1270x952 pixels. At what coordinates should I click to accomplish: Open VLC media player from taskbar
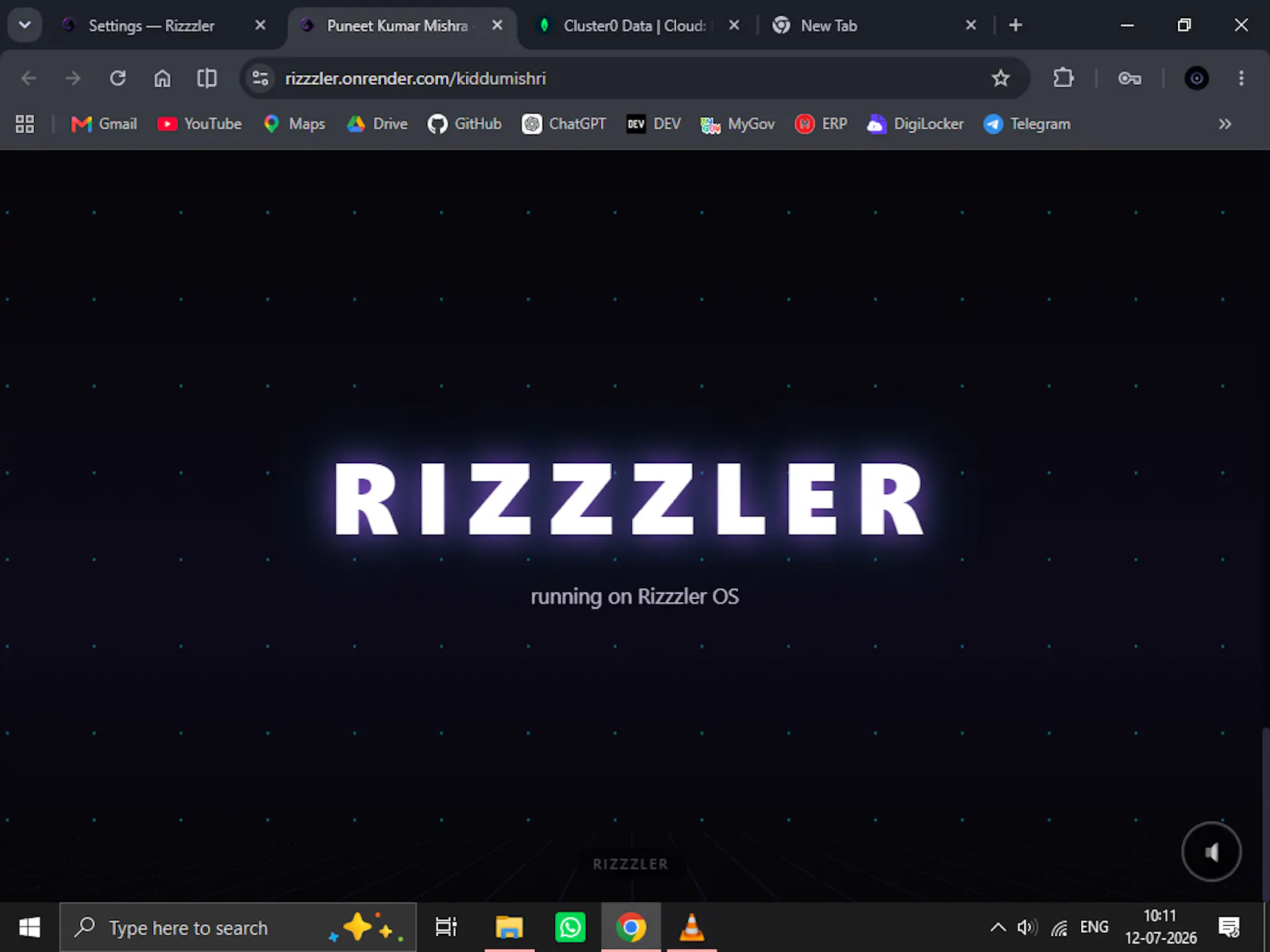pos(692,927)
